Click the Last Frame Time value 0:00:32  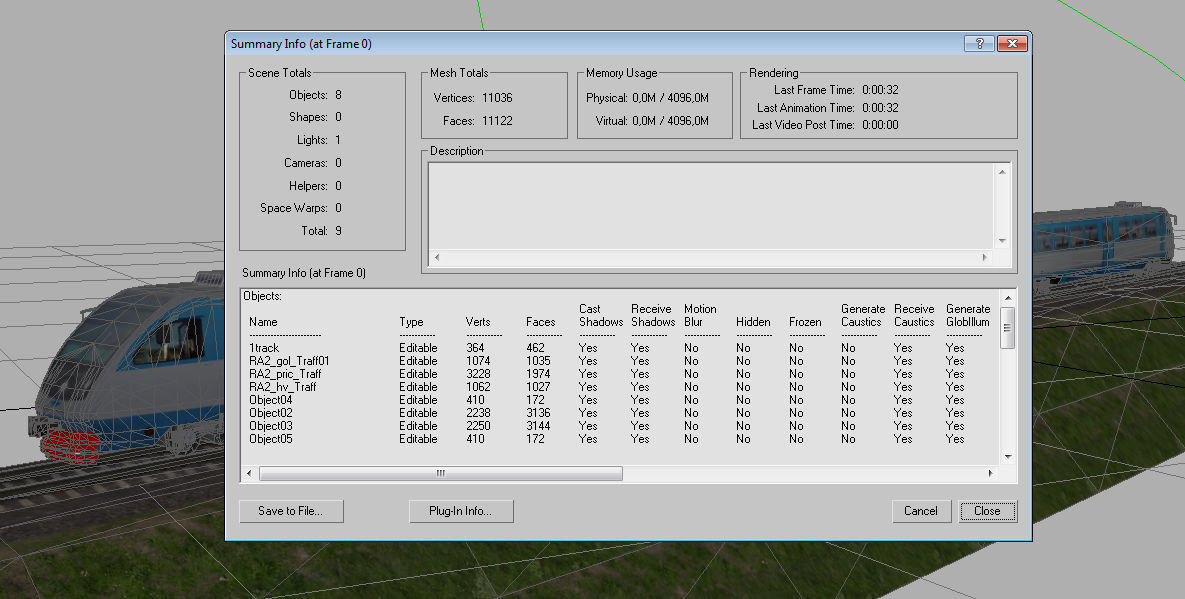tap(880, 90)
